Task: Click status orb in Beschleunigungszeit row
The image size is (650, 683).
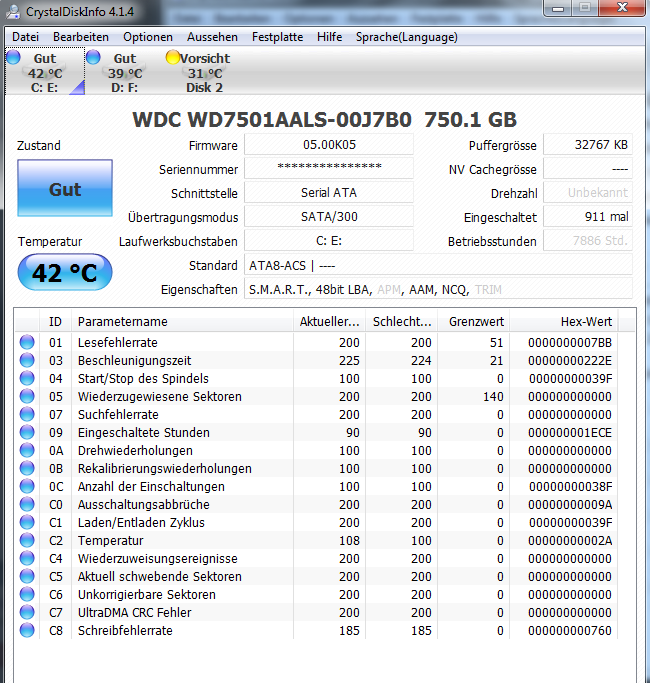Action: tap(27, 360)
